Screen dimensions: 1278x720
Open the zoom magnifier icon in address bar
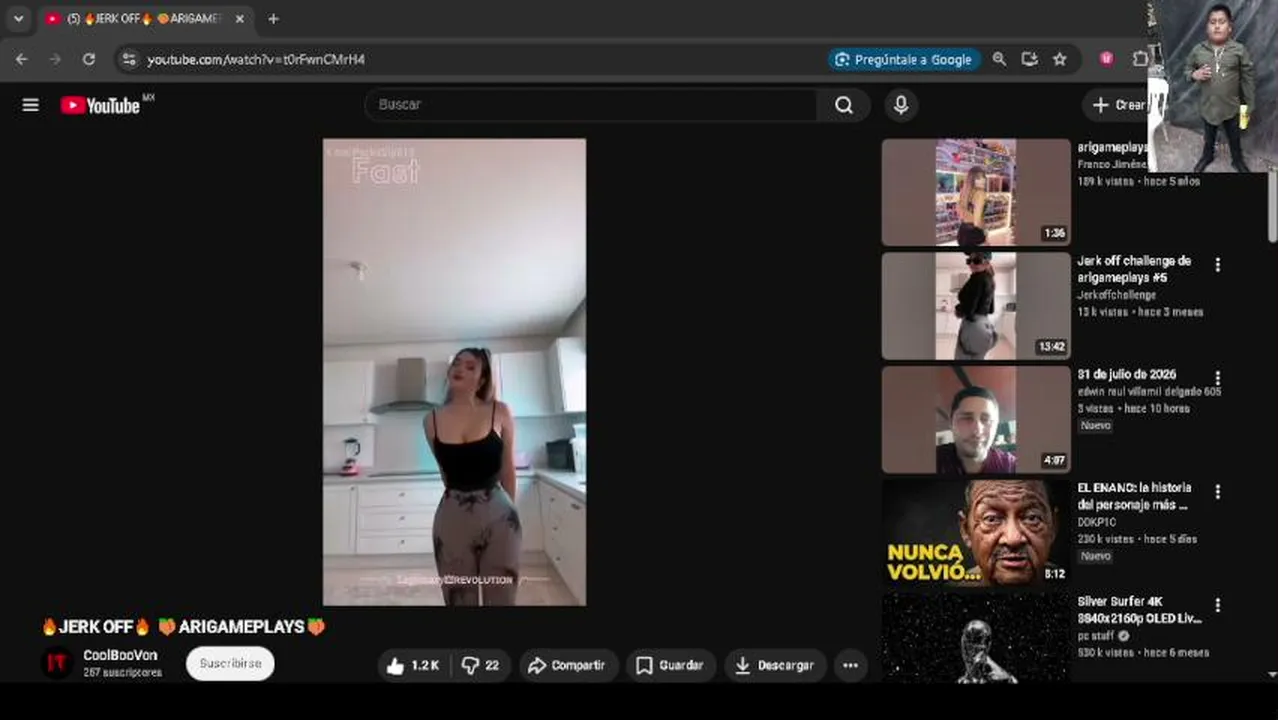[x=999, y=59]
